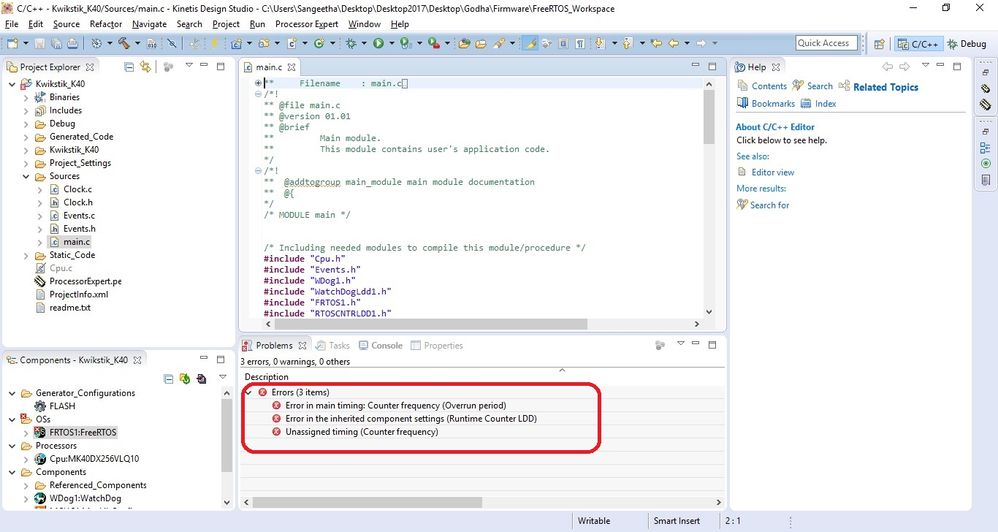Click the green Run button icon
Image resolution: width=998 pixels, height=532 pixels.
coord(378,43)
